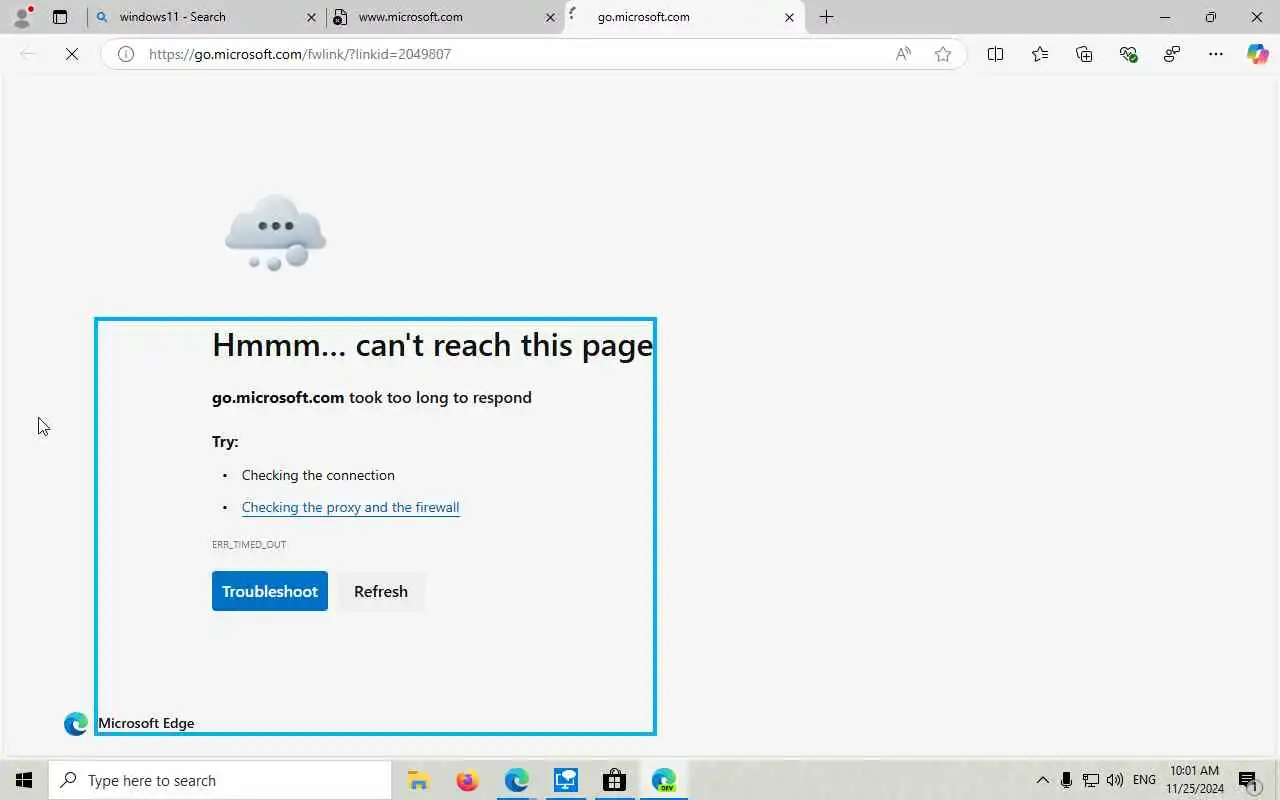Image resolution: width=1280 pixels, height=800 pixels.
Task: Click the Troubleshoot button
Action: pos(270,591)
